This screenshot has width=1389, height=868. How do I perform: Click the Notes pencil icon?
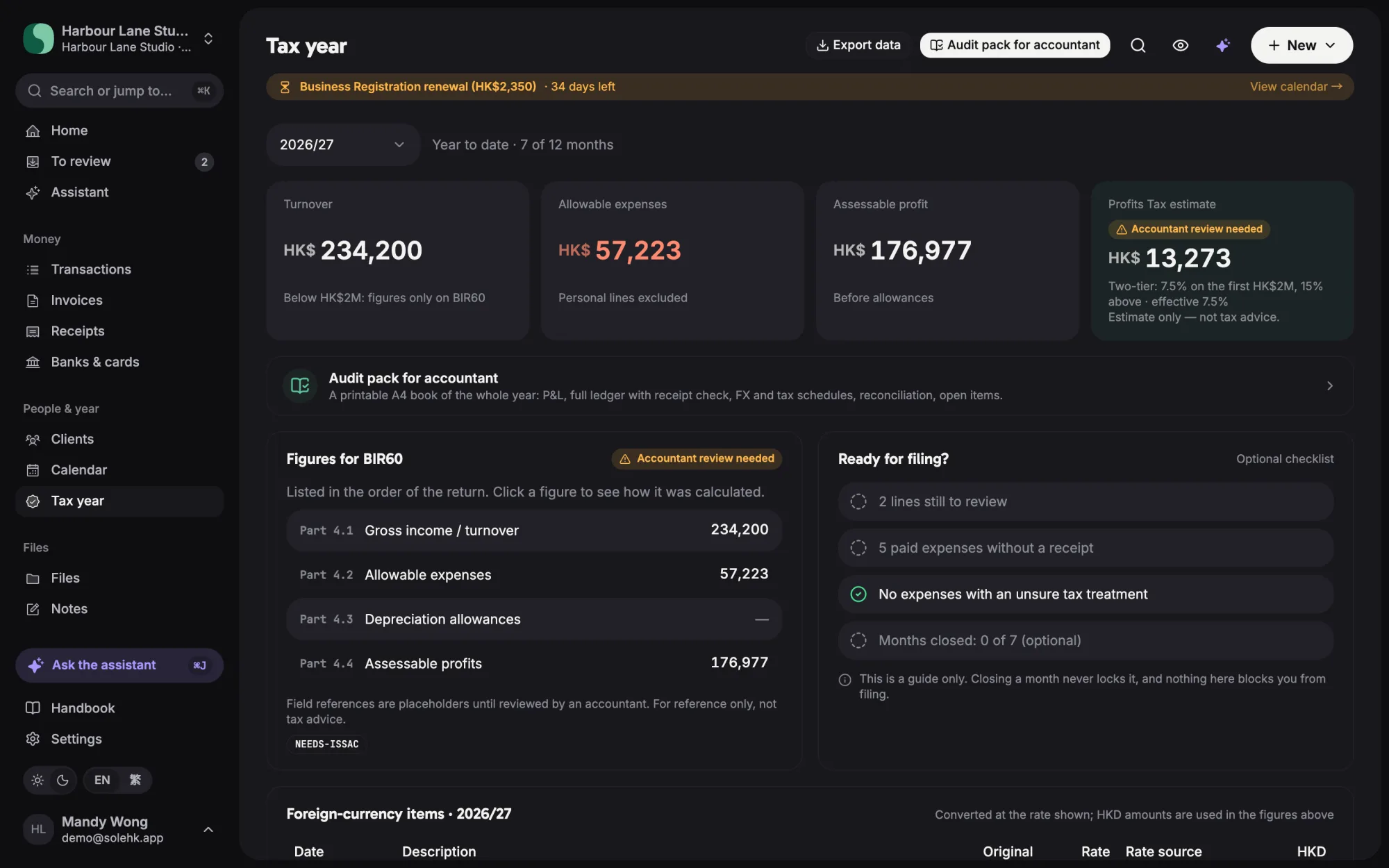33,609
